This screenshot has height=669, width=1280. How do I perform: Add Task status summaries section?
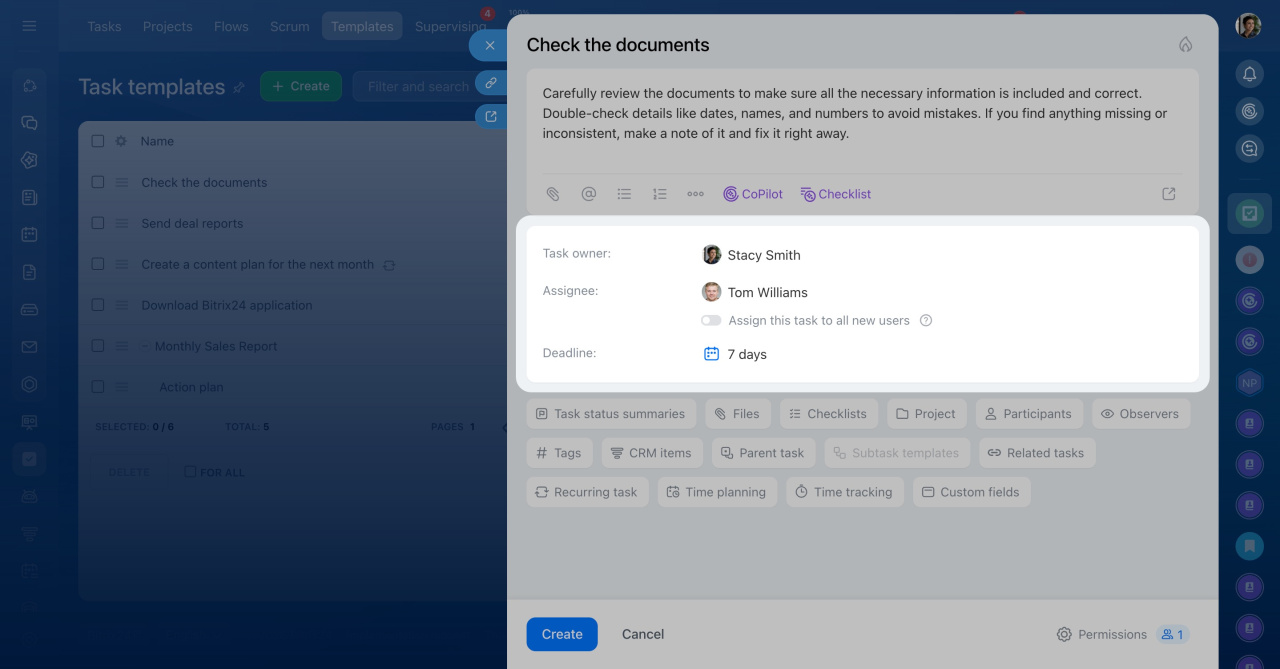click(612, 413)
